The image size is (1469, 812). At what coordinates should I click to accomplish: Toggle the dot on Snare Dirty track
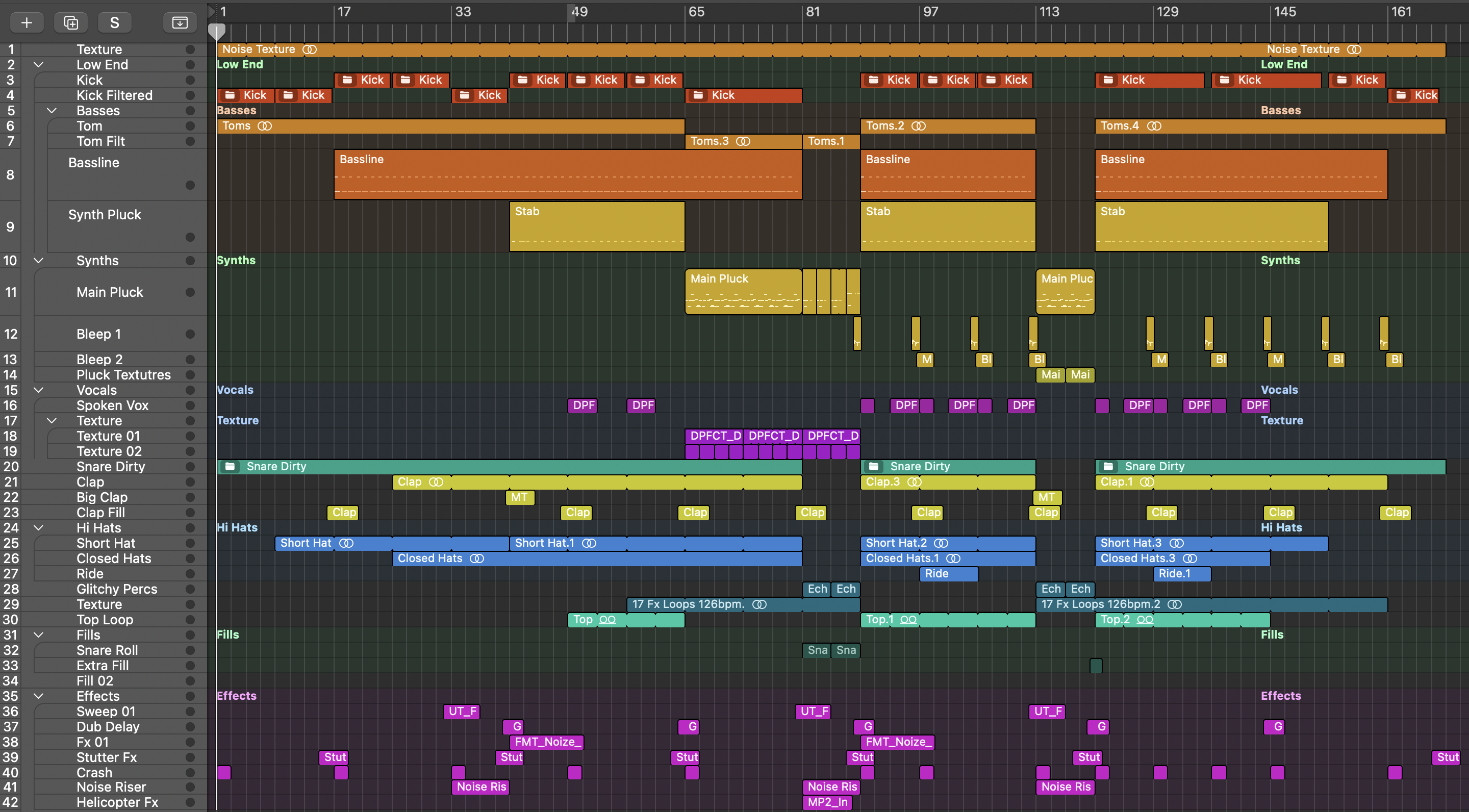point(190,467)
